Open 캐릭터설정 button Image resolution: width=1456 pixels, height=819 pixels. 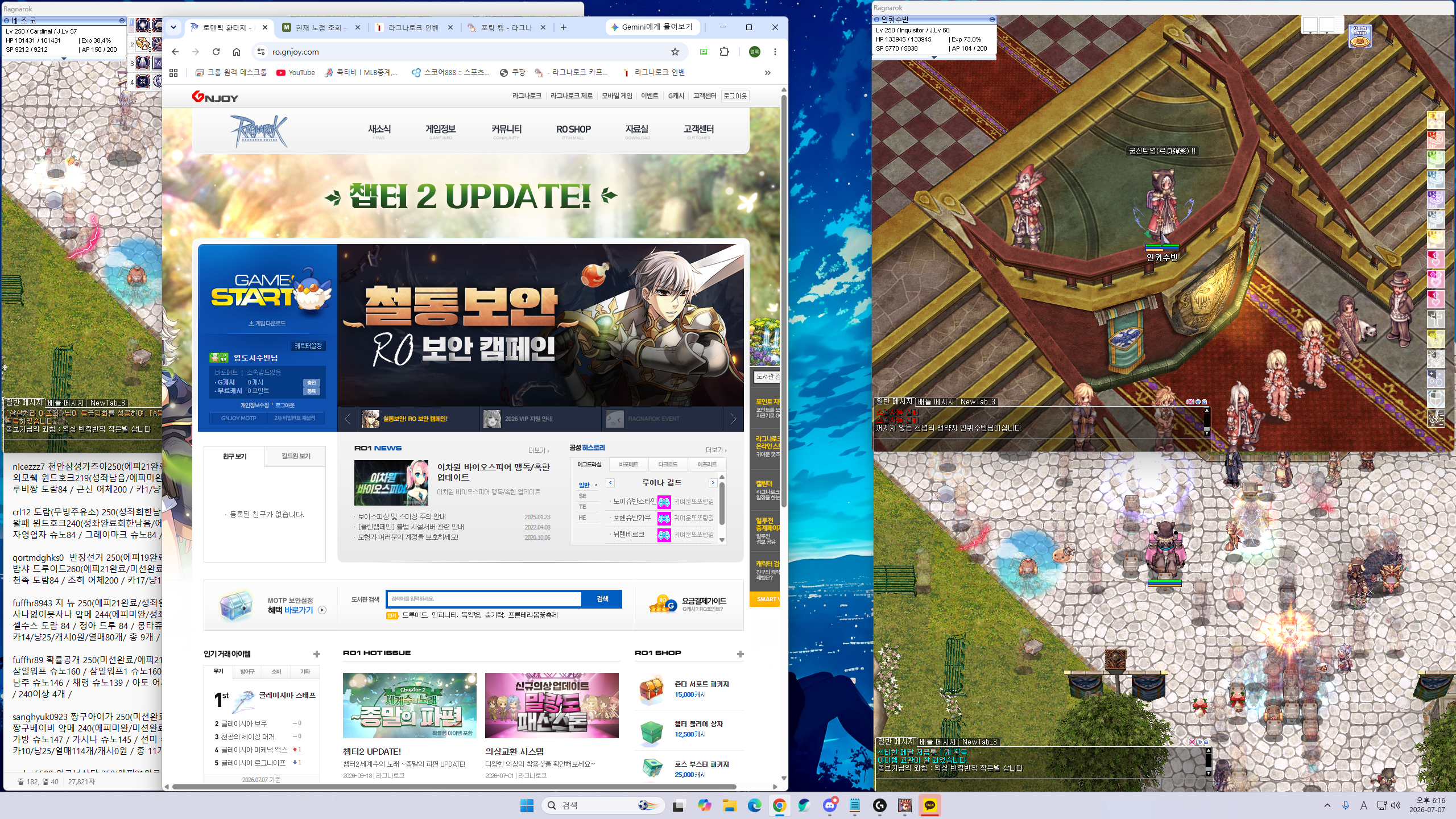(x=308, y=346)
